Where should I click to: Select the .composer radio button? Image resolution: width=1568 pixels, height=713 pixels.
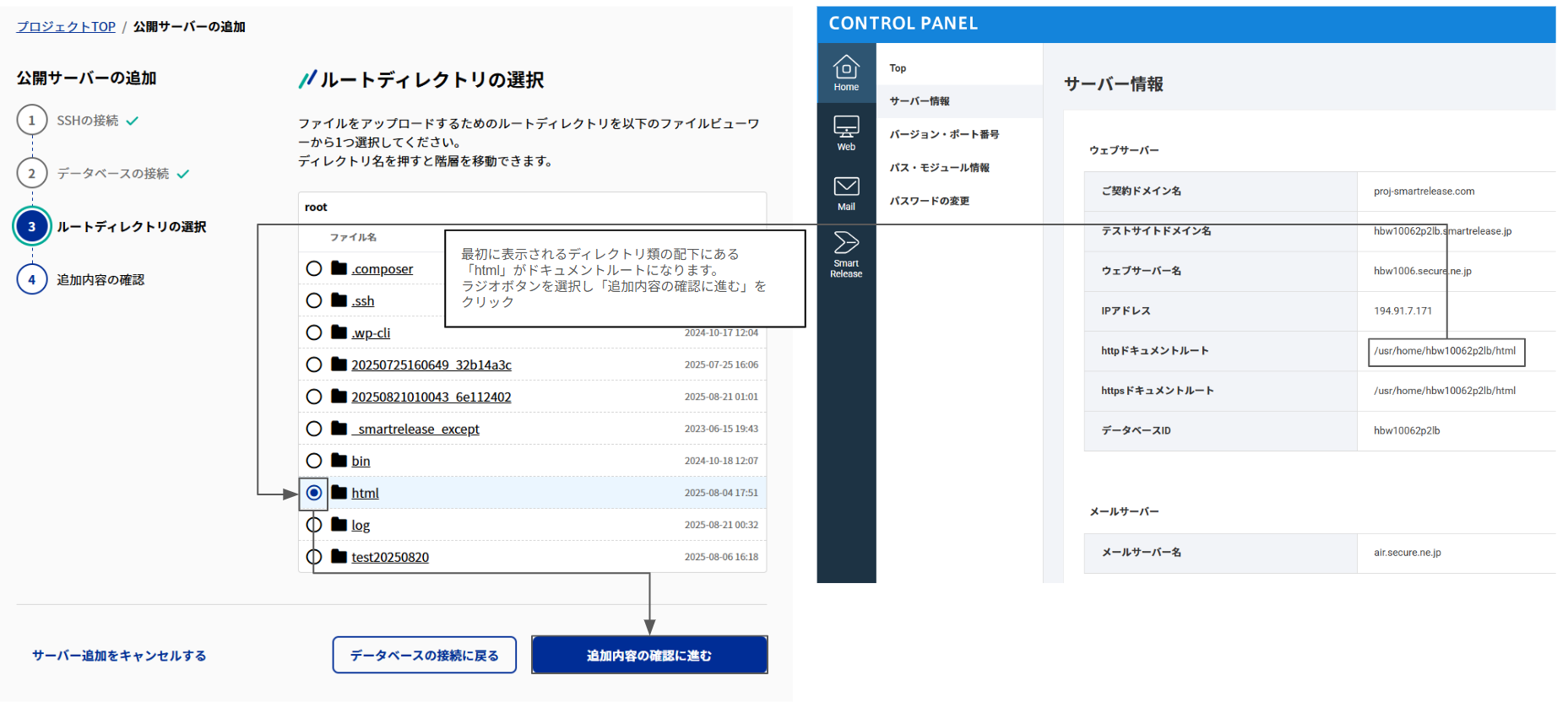[314, 268]
